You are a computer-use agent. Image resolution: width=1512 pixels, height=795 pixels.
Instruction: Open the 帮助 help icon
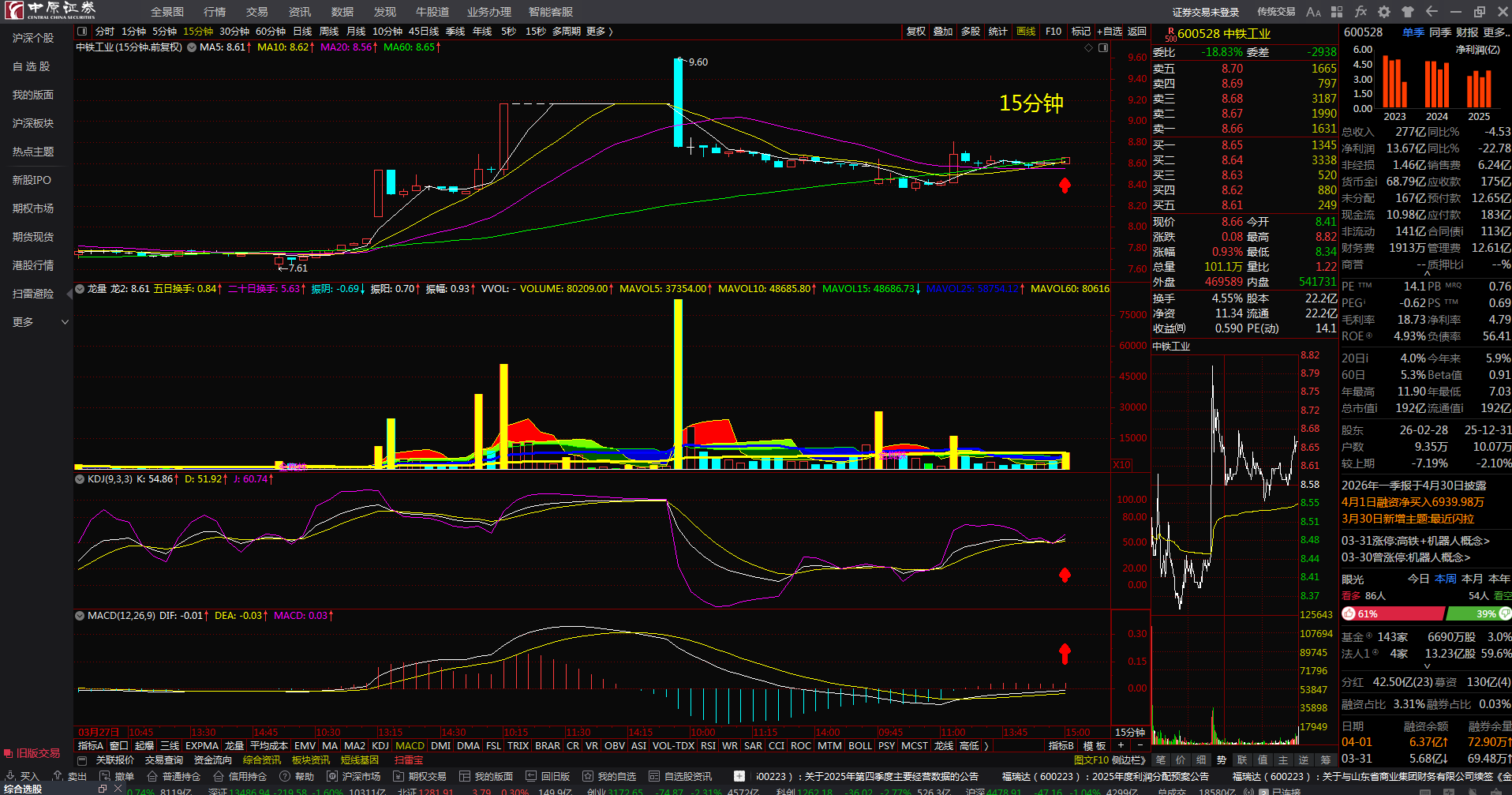pos(285,776)
